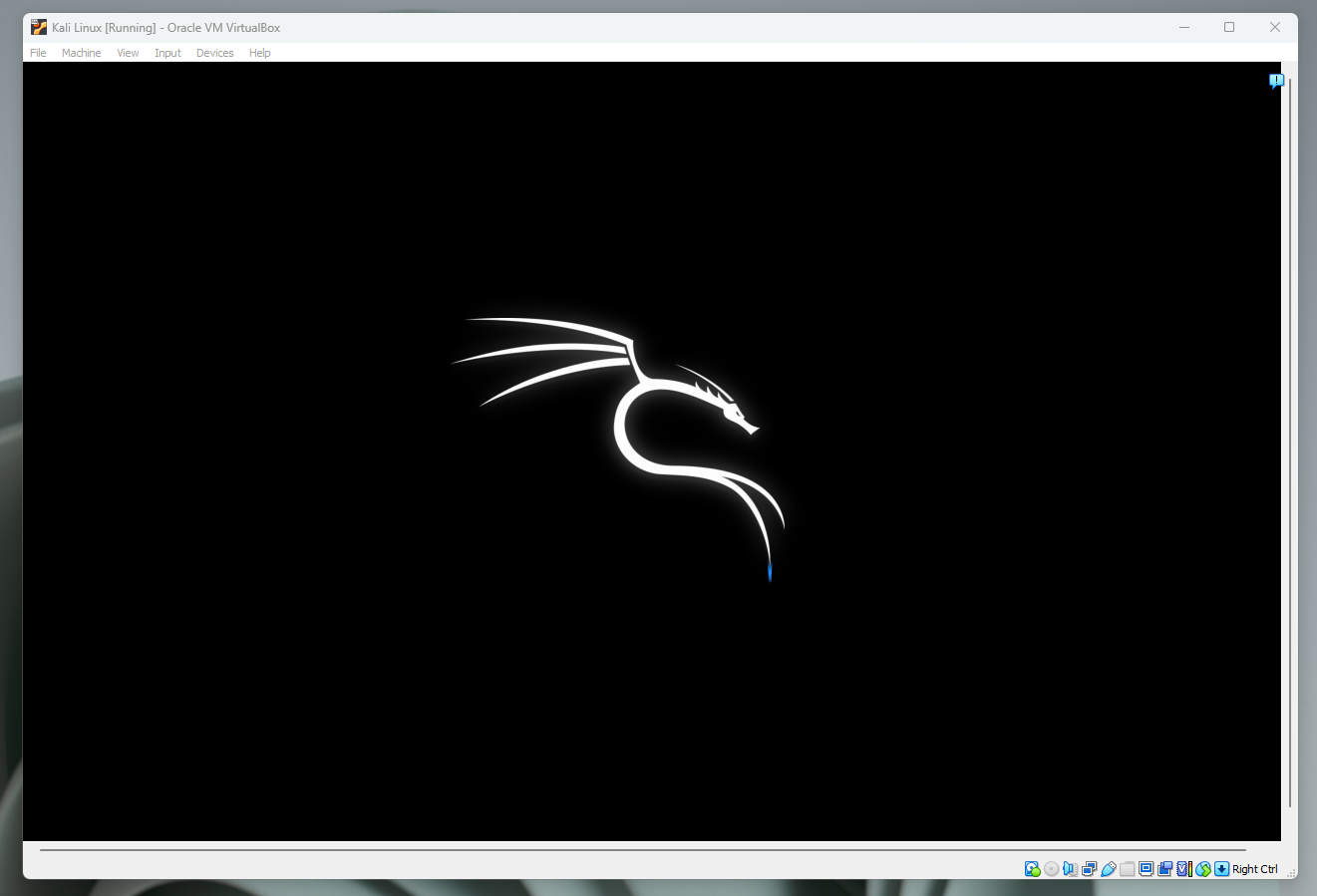
Task: Open the Input menu
Action: (167, 53)
